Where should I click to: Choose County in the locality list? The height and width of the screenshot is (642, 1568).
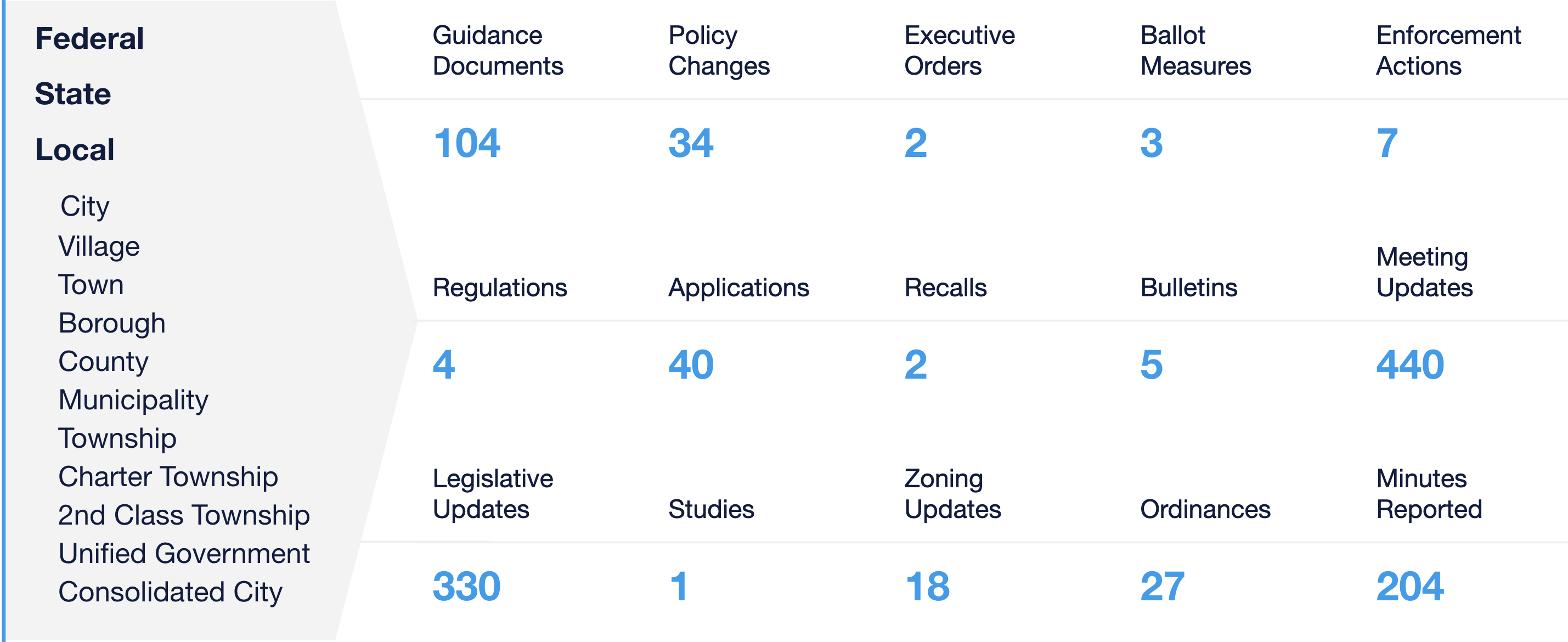(x=104, y=362)
